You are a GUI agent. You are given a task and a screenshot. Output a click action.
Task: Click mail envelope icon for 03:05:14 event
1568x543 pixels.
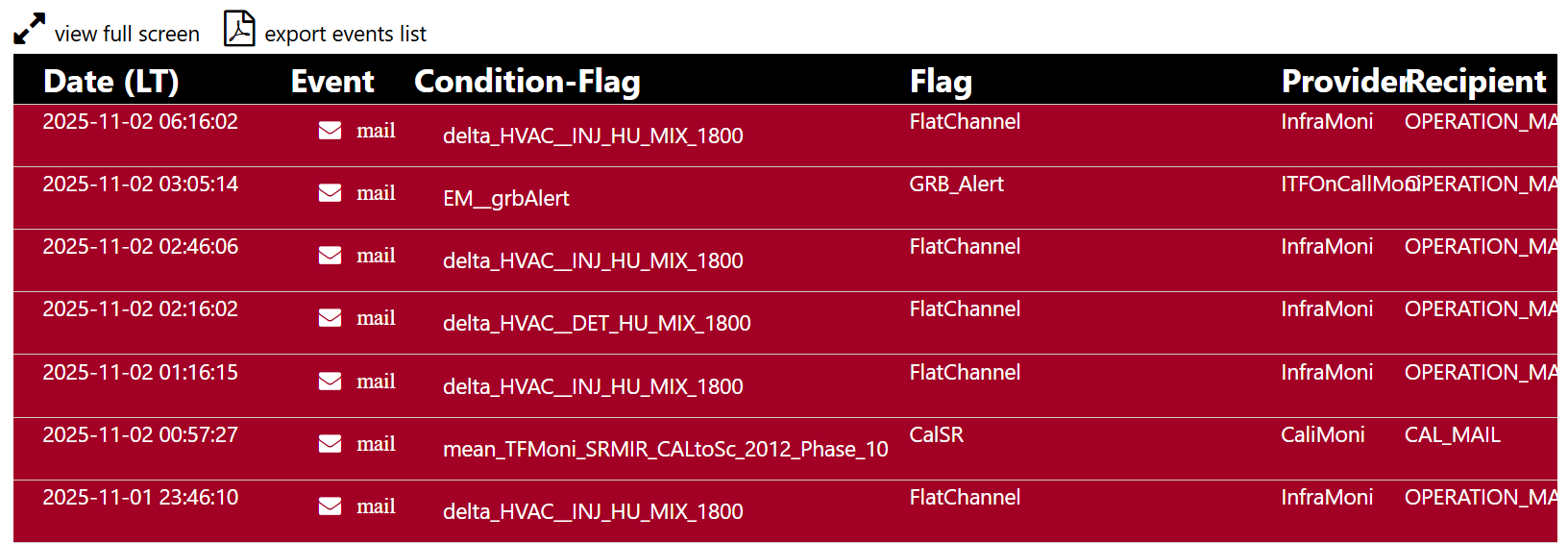tap(330, 192)
